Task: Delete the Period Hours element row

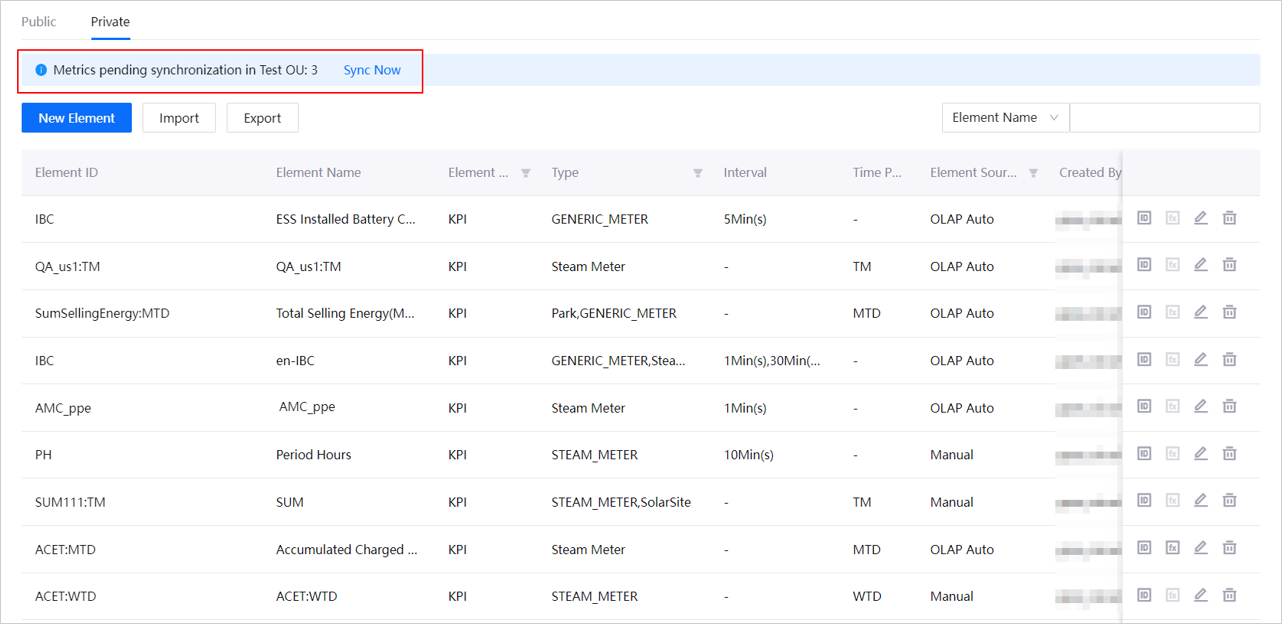Action: coord(1229,454)
